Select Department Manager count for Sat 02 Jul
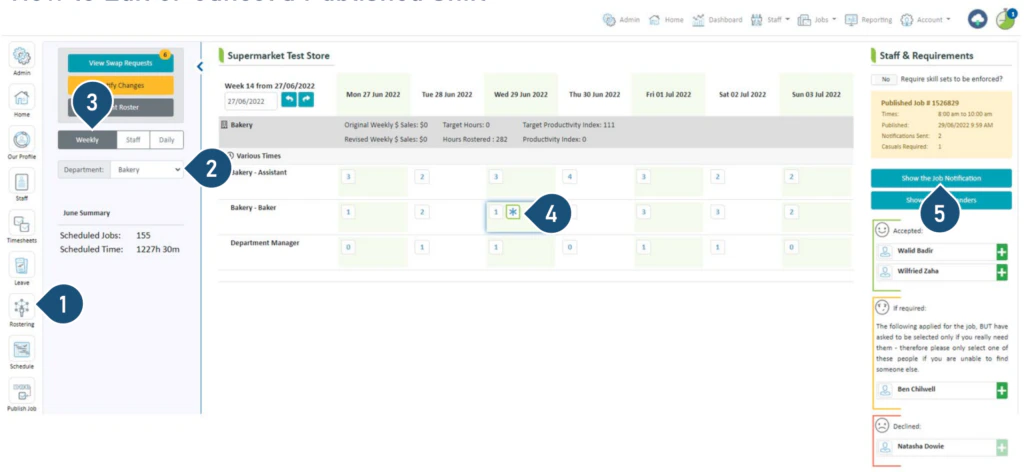 (x=717, y=247)
